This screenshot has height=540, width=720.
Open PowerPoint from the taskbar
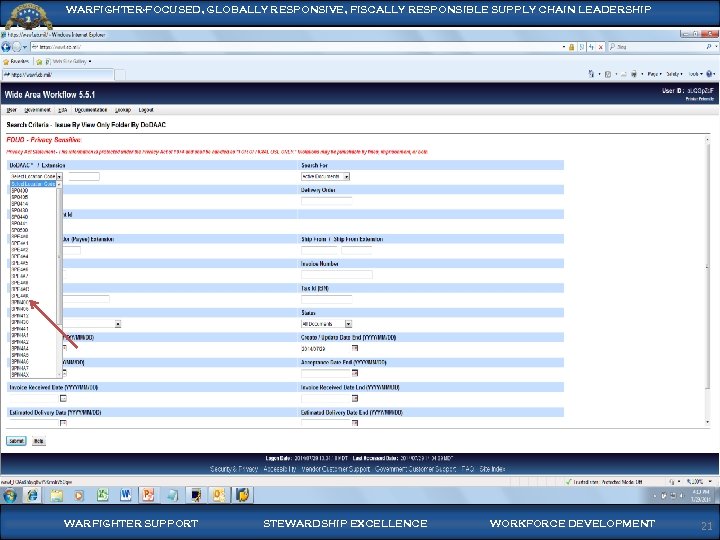coord(148,494)
